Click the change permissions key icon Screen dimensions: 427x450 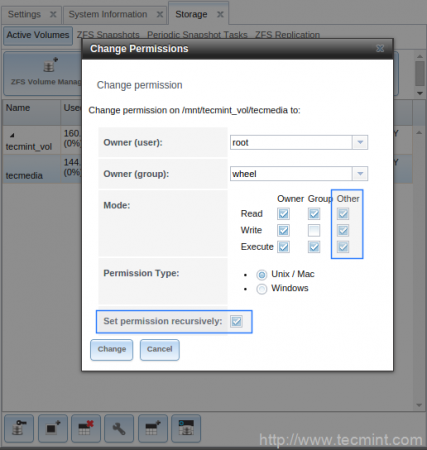click(x=19, y=428)
